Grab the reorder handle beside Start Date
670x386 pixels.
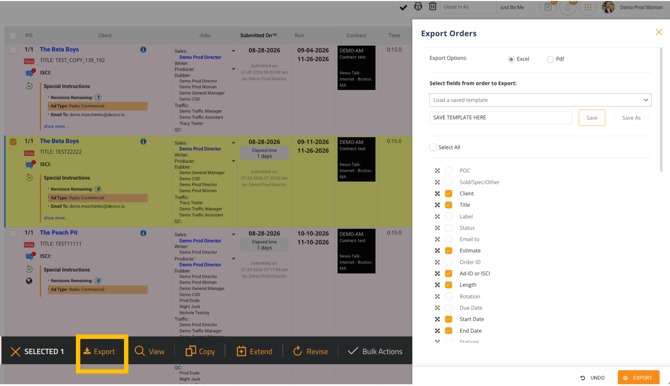(437, 319)
